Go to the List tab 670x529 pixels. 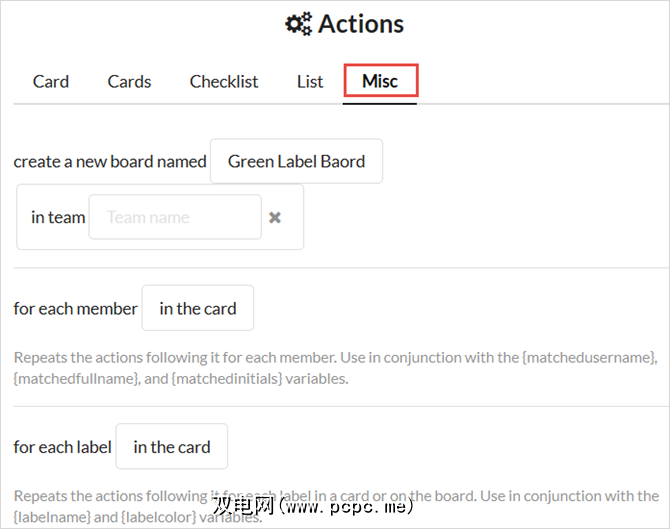tap(310, 82)
